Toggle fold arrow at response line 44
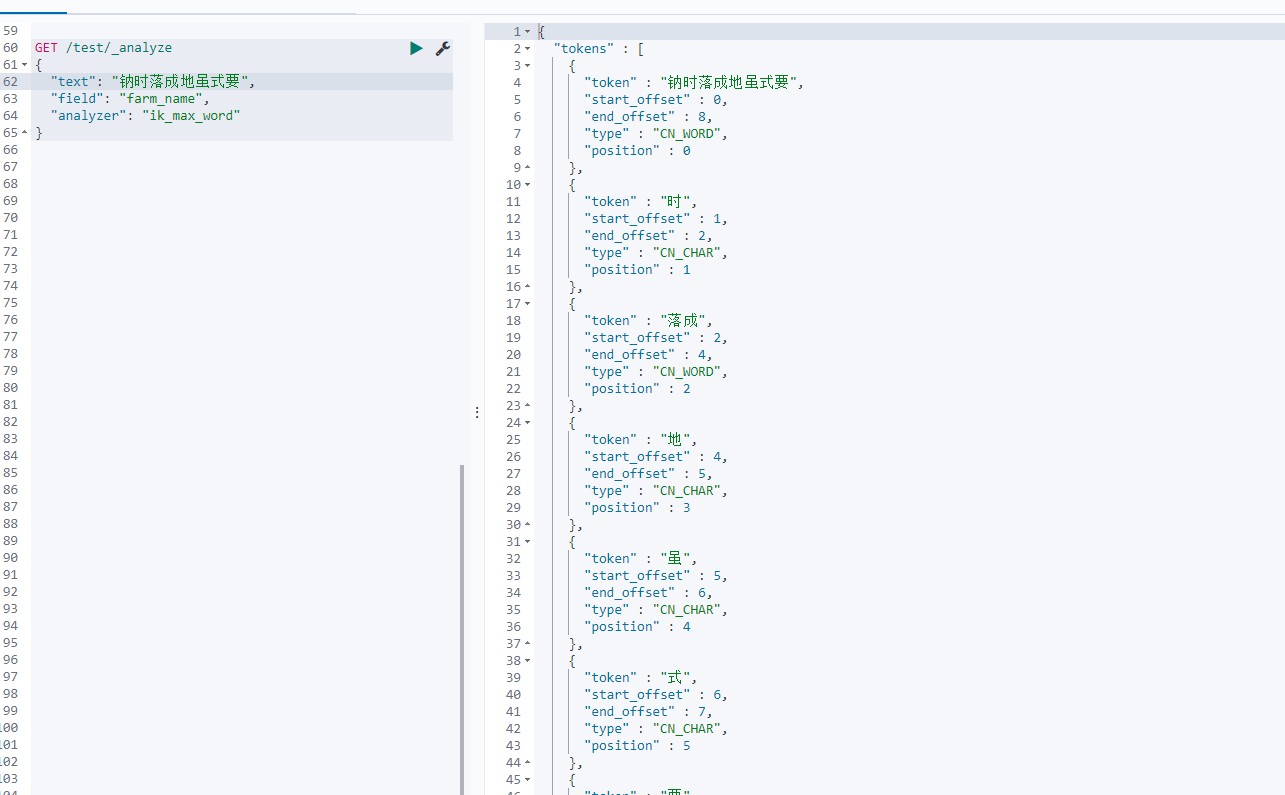The height and width of the screenshot is (795, 1285). (528, 763)
